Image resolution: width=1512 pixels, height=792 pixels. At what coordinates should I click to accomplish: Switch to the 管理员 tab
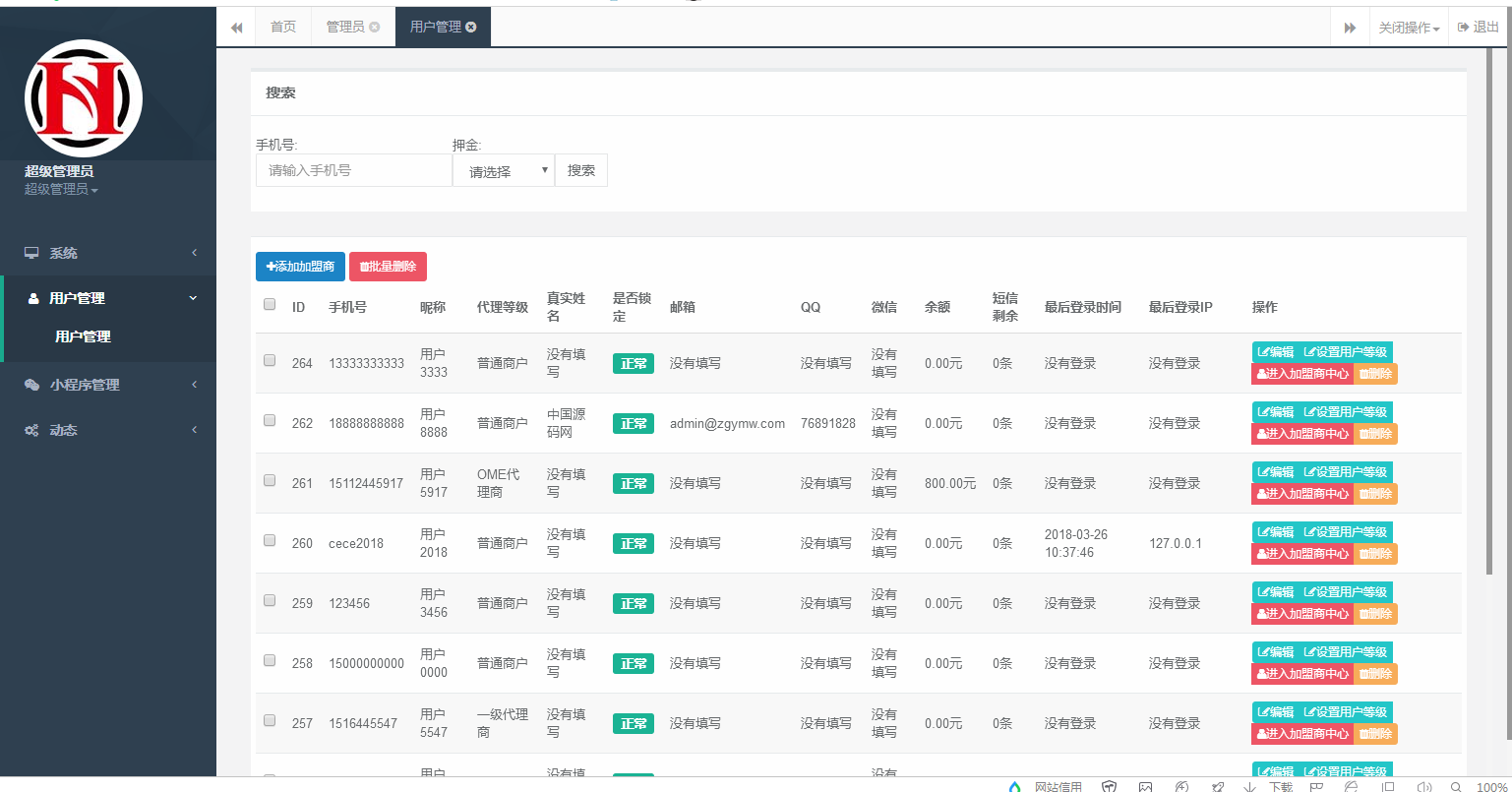point(346,27)
